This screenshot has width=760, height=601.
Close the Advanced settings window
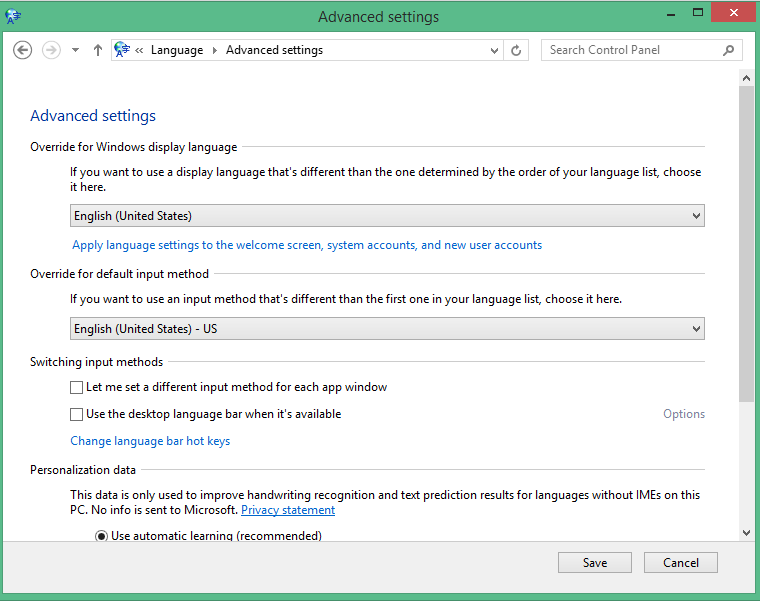pos(734,13)
